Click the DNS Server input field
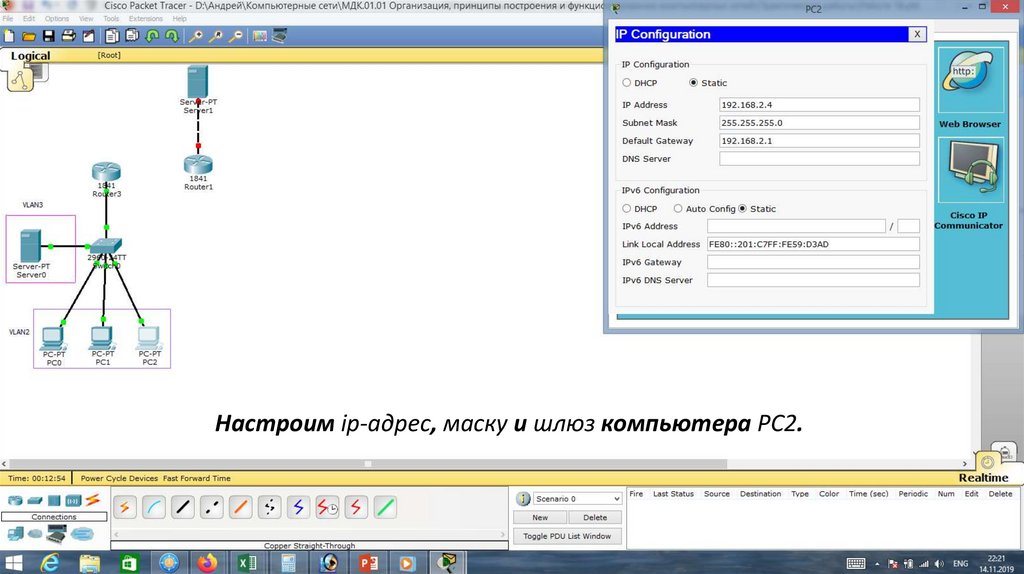This screenshot has width=1024, height=574. [819, 159]
